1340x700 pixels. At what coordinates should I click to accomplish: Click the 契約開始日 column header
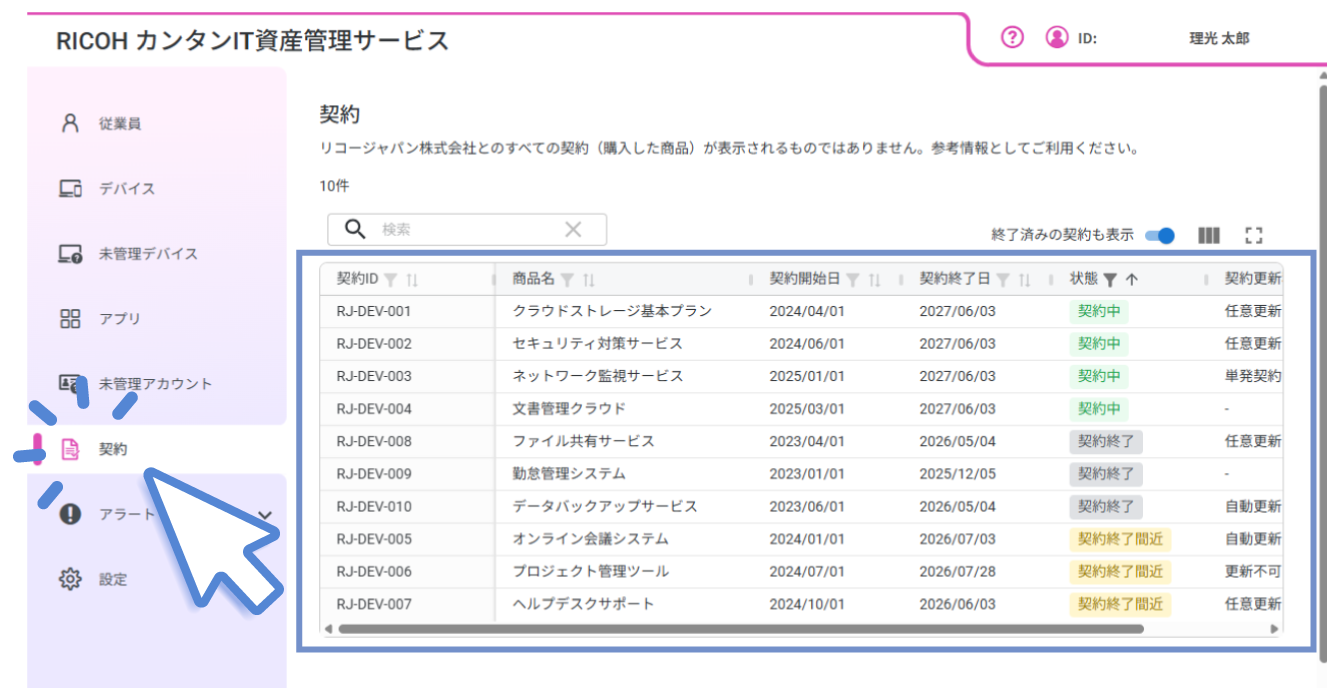tap(805, 279)
